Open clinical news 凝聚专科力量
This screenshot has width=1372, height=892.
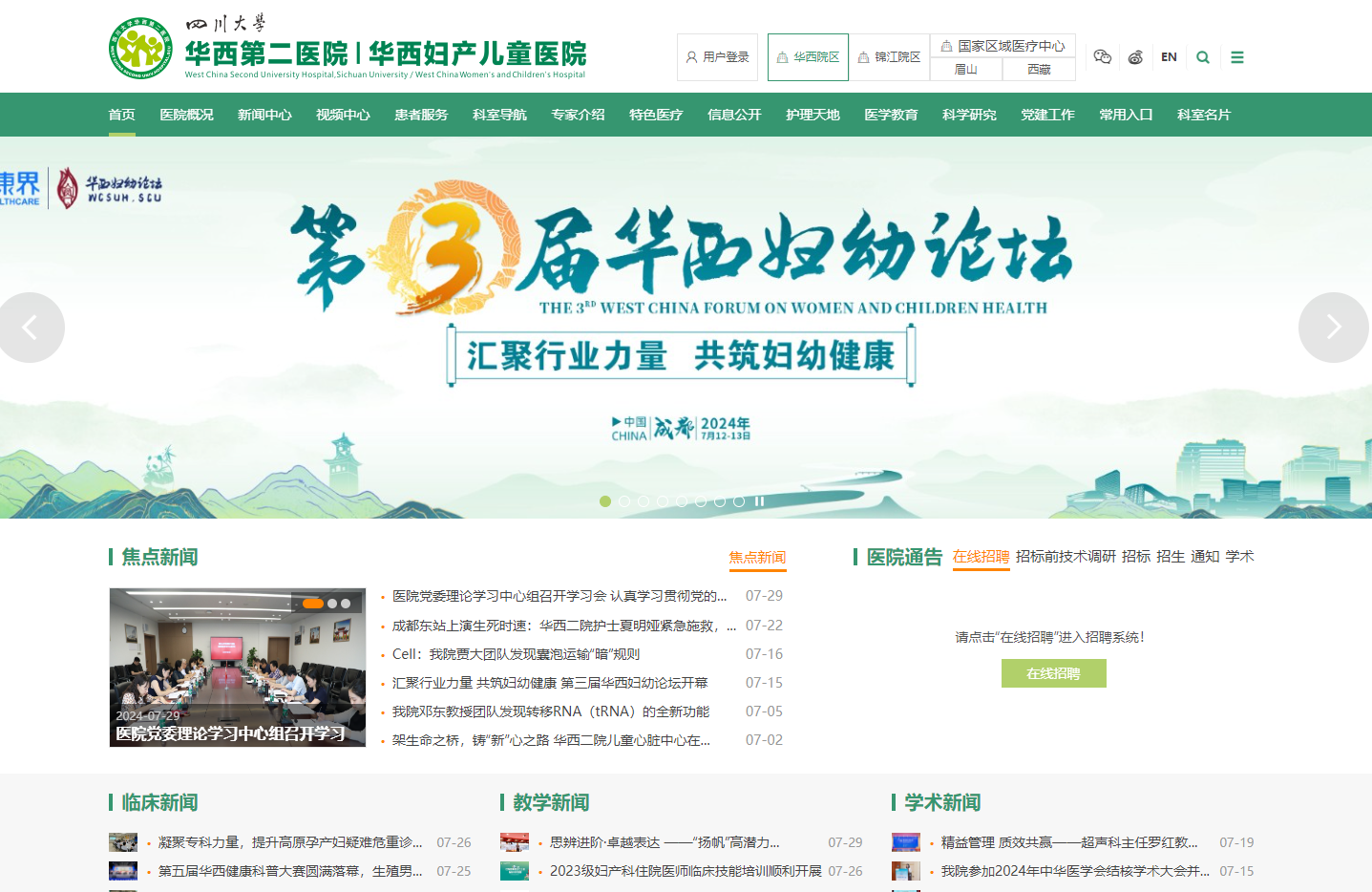[x=290, y=842]
